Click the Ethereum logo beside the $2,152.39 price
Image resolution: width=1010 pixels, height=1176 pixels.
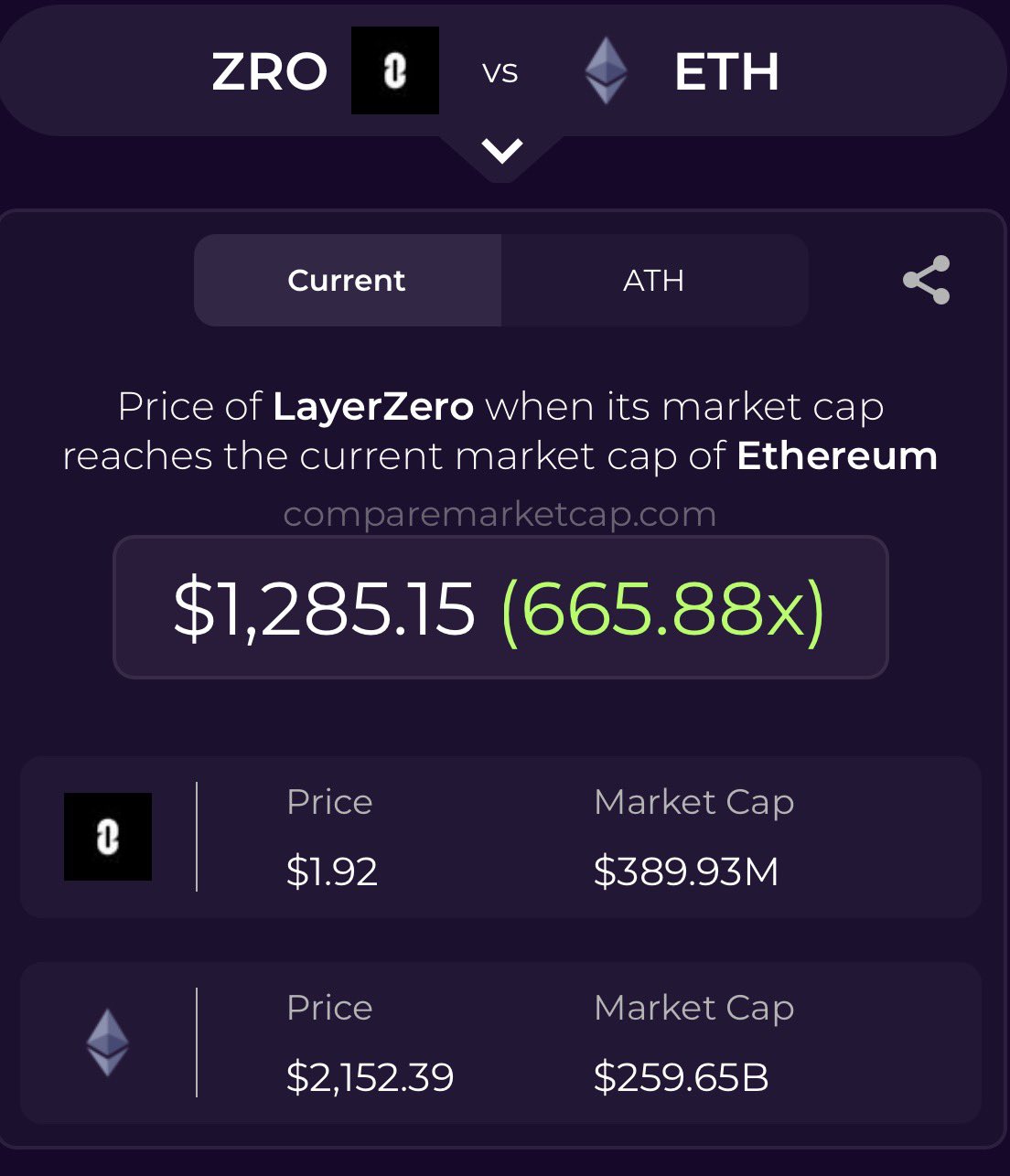coord(108,1042)
